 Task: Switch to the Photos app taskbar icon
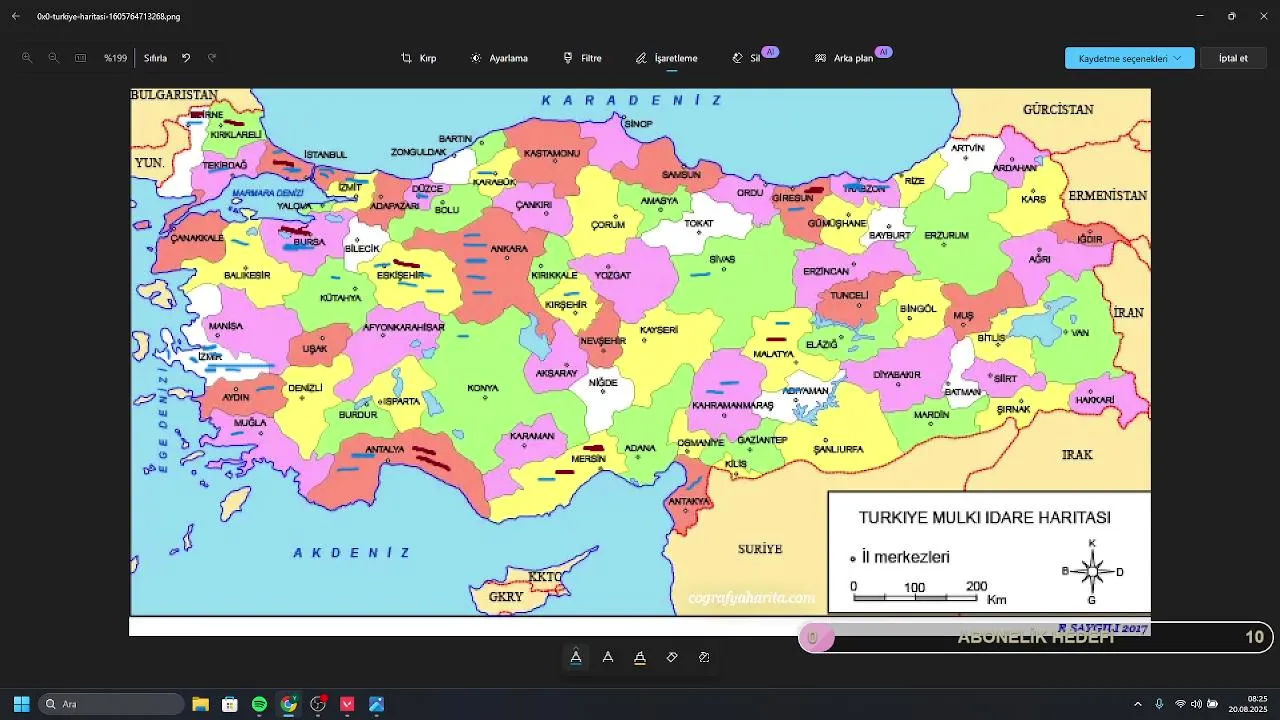point(376,704)
